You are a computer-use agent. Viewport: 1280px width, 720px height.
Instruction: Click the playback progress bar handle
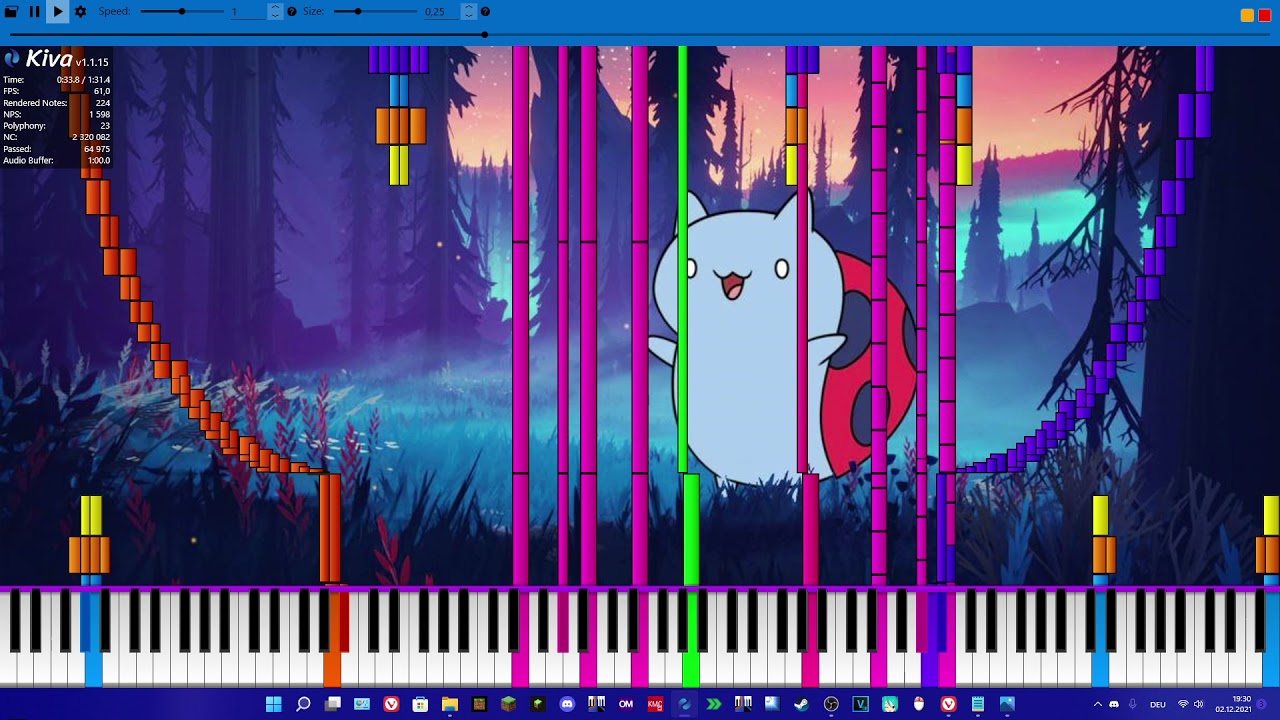(485, 35)
